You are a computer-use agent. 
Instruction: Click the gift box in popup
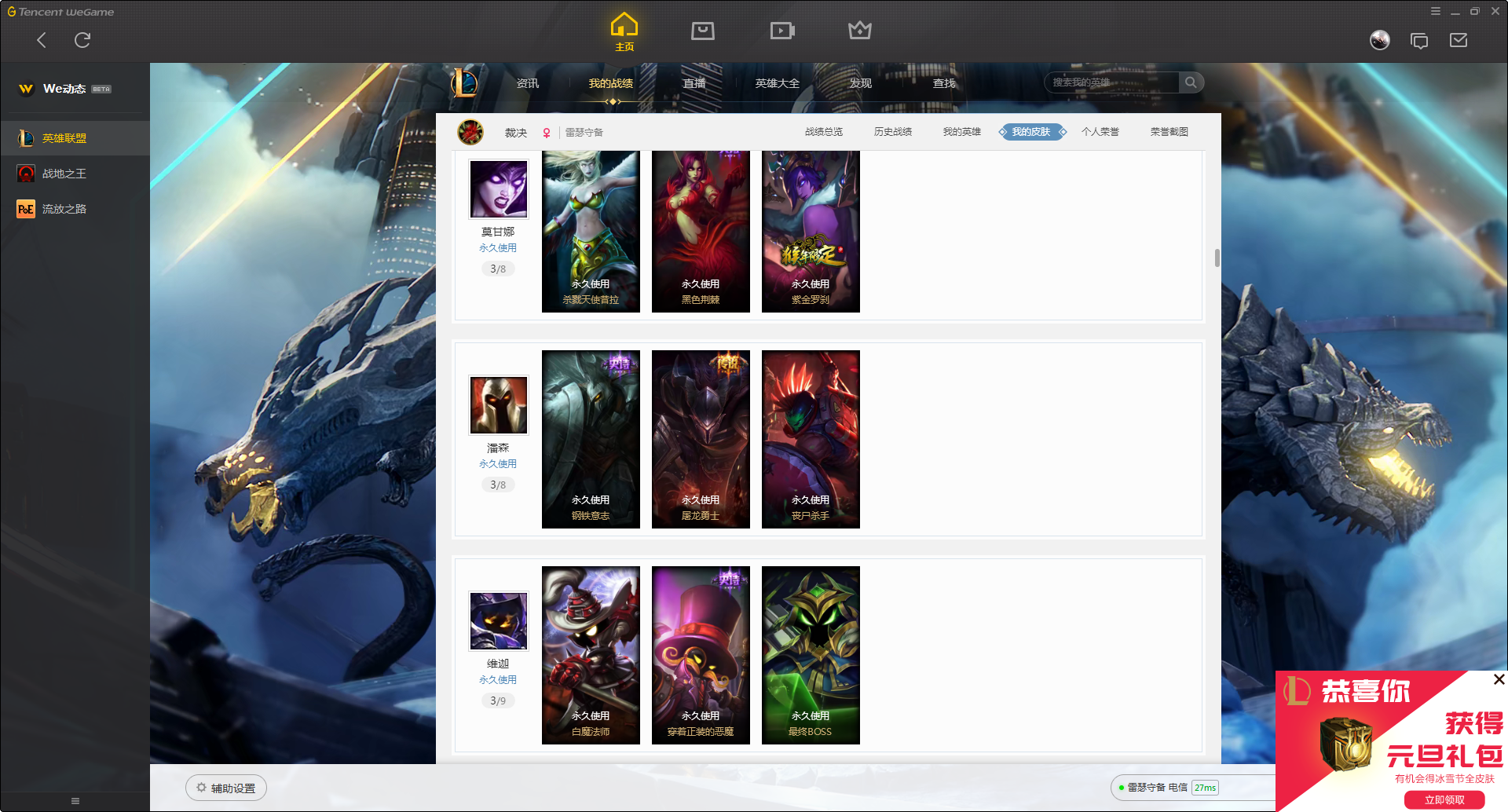[x=1345, y=744]
